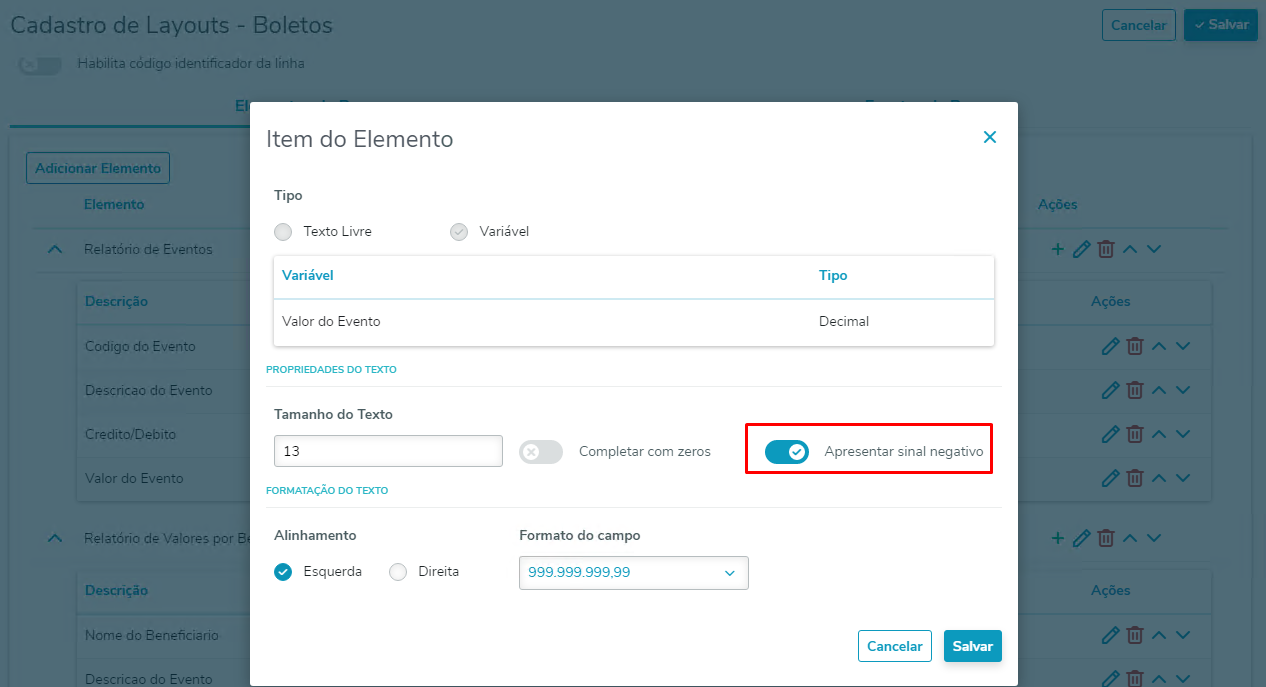Click Cancelar button in dialog
This screenshot has height=687, width=1266.
pos(894,646)
